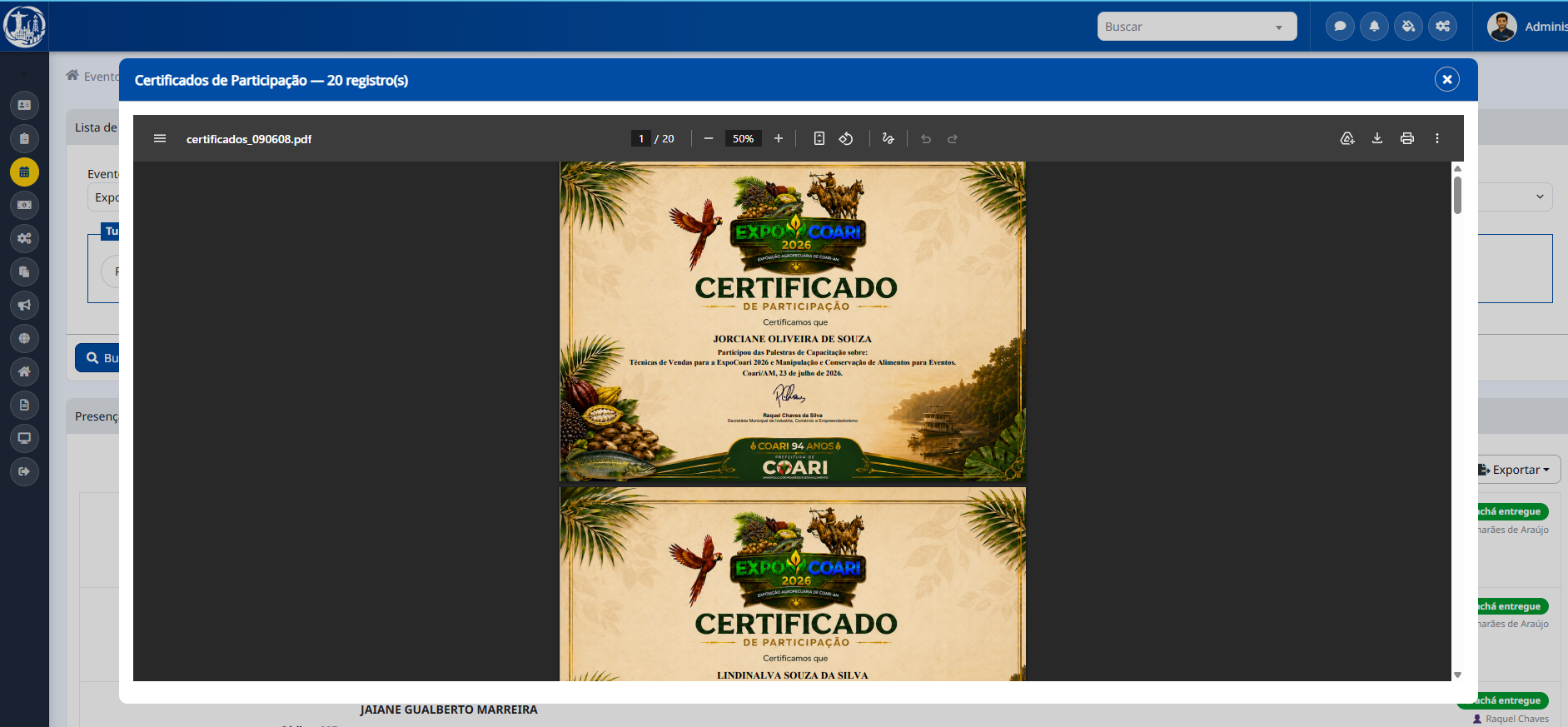The image size is (1568, 727).
Task: Open the ID card sidebar icon
Action: pos(24,105)
